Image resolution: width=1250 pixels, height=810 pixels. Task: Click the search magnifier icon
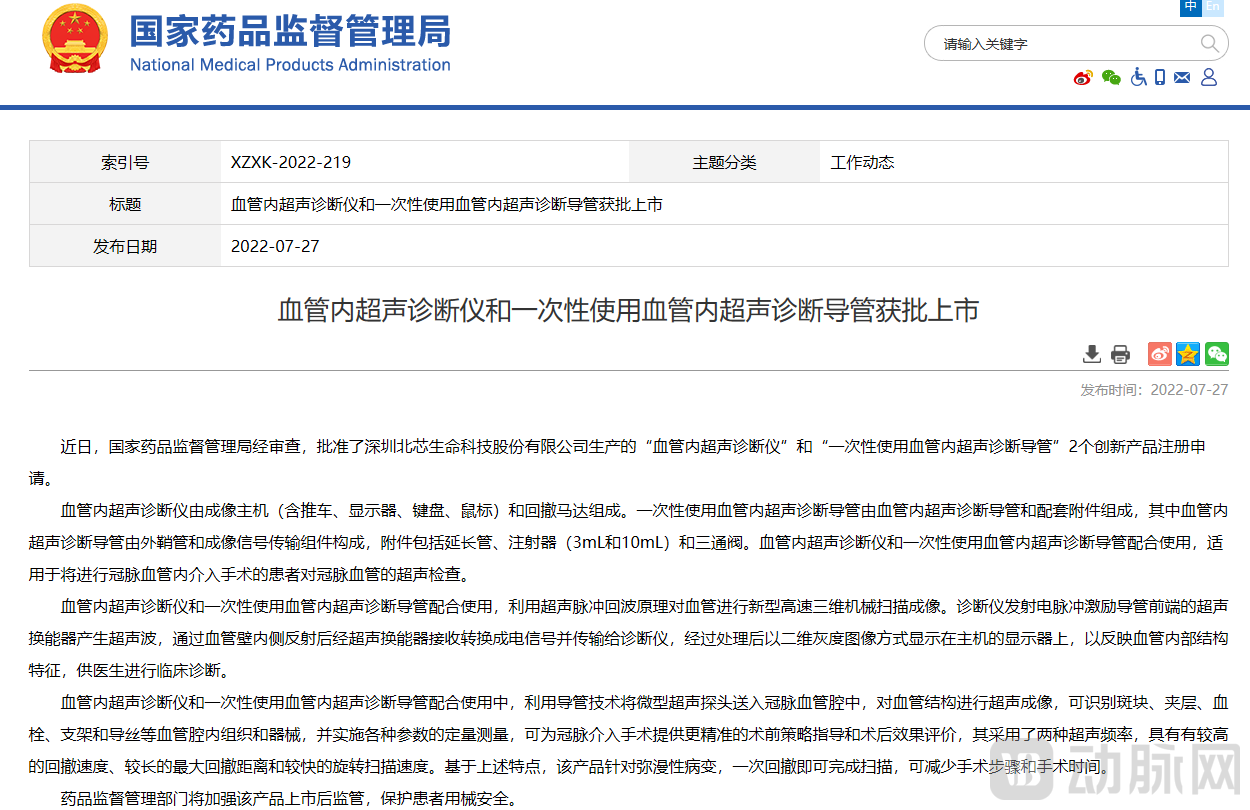pos(1209,43)
